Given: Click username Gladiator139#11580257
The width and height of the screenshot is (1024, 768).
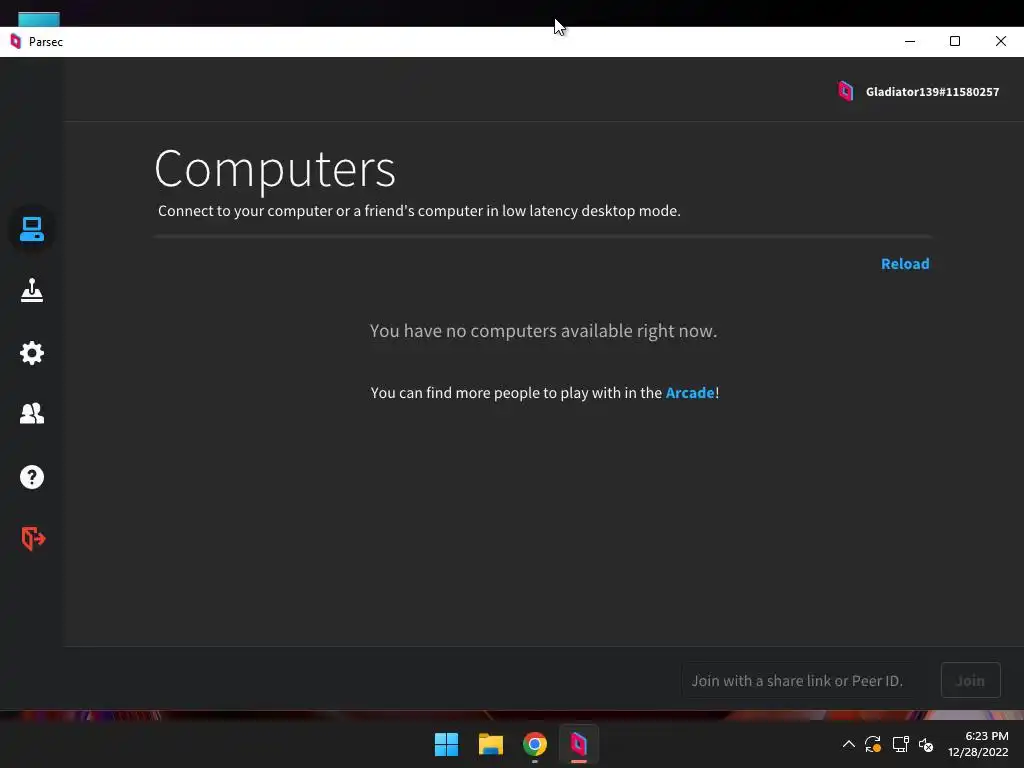Looking at the screenshot, I should pyautogui.click(x=932, y=92).
